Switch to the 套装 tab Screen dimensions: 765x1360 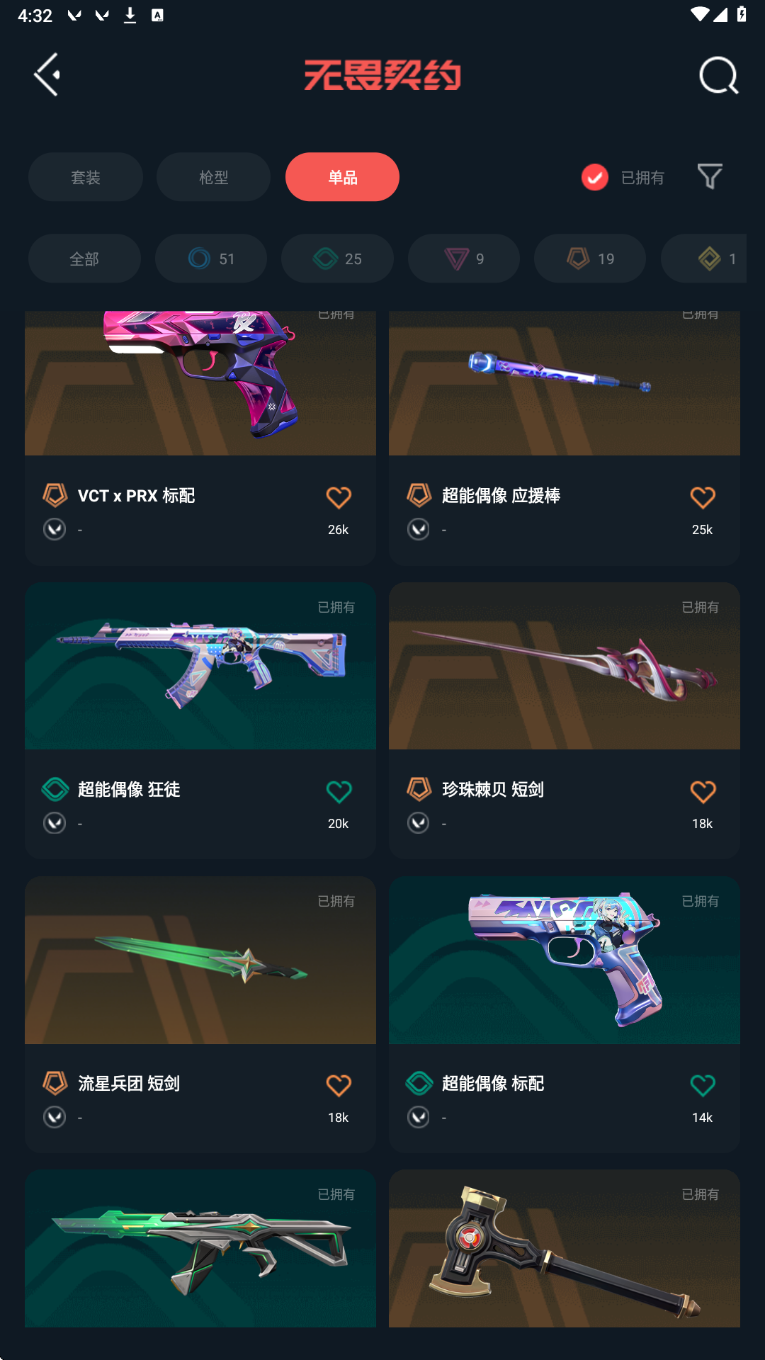pyautogui.click(x=85, y=177)
